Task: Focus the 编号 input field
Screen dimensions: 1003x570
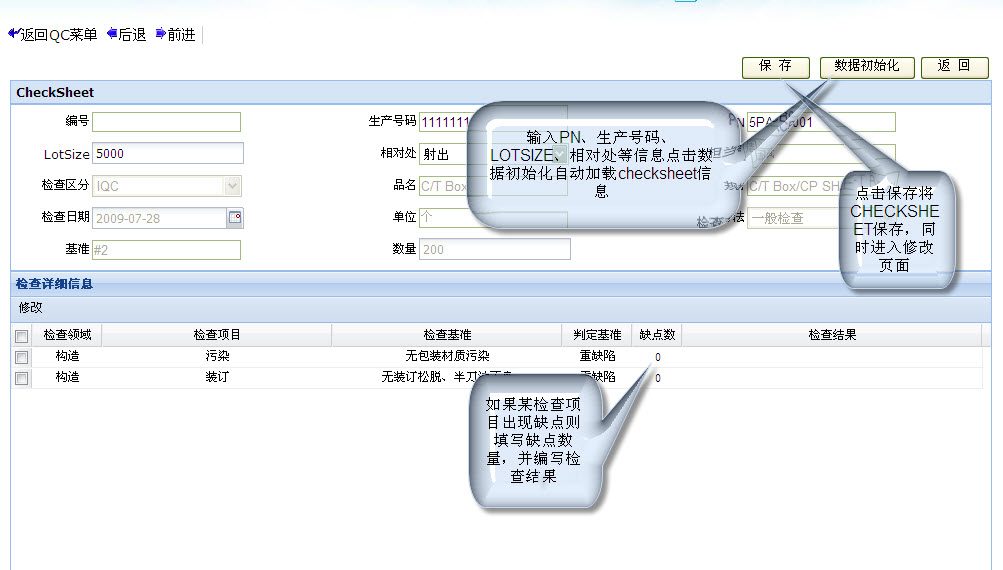Action: [166, 122]
